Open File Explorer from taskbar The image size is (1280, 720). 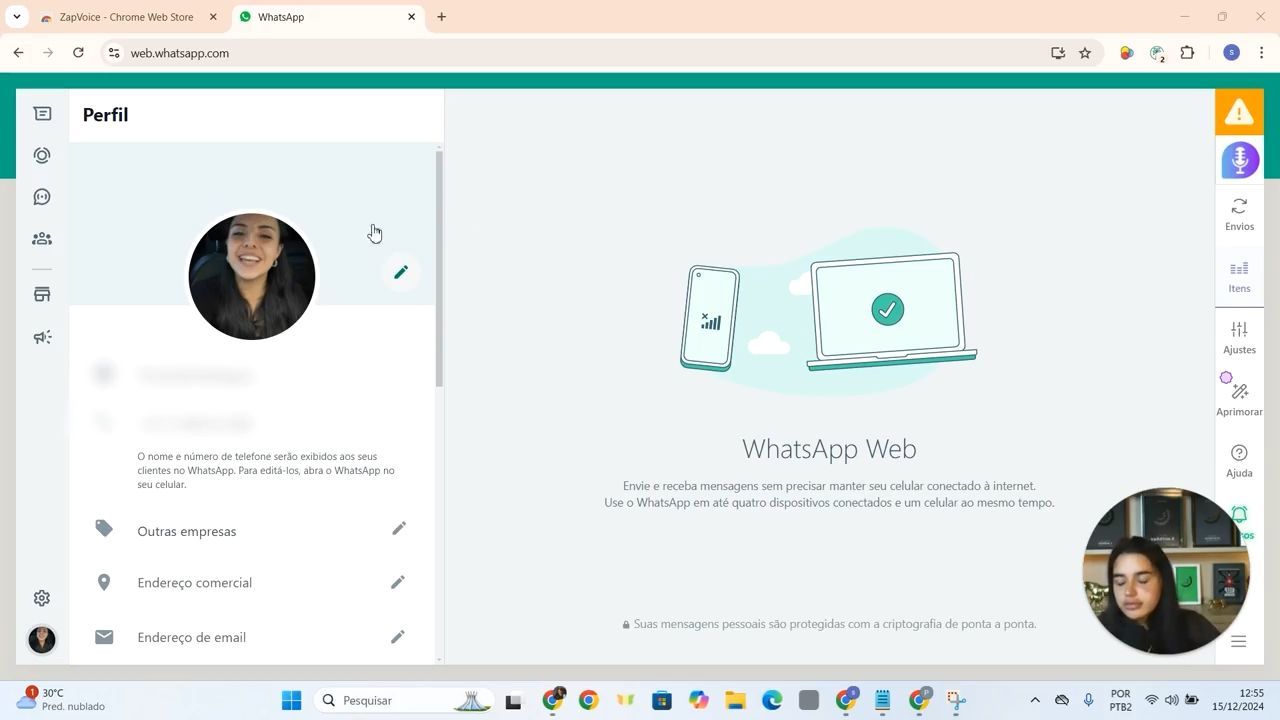point(735,700)
